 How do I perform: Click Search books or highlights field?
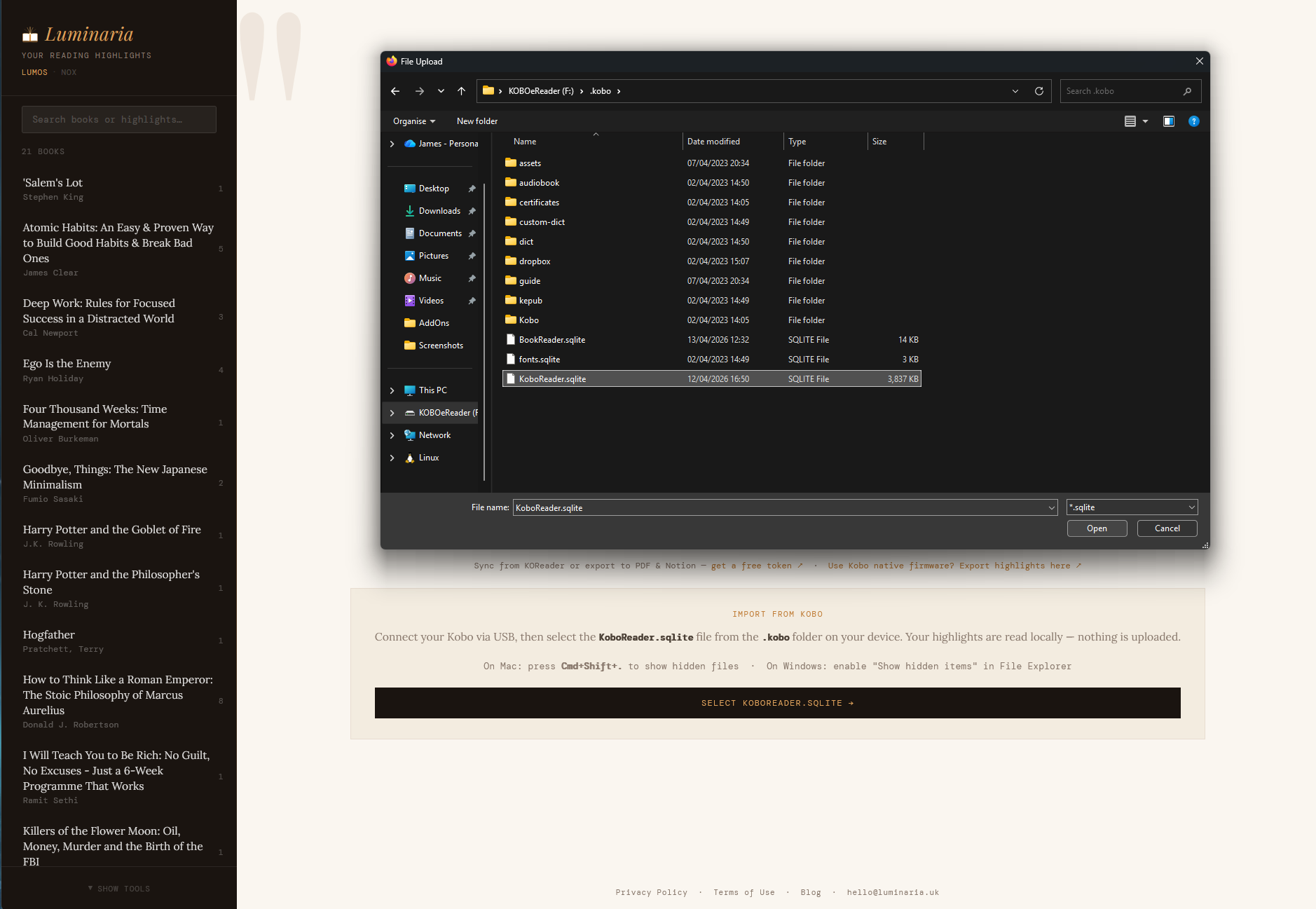119,120
